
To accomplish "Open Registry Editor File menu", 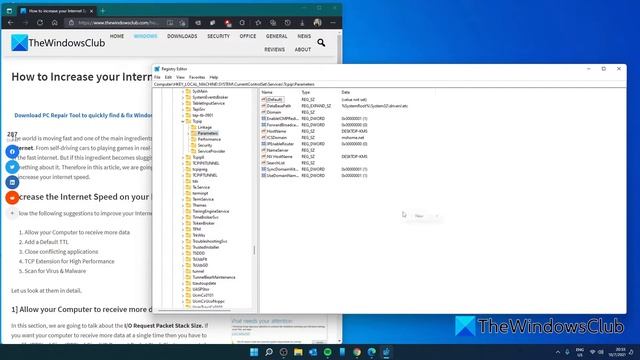I will (x=157, y=77).
